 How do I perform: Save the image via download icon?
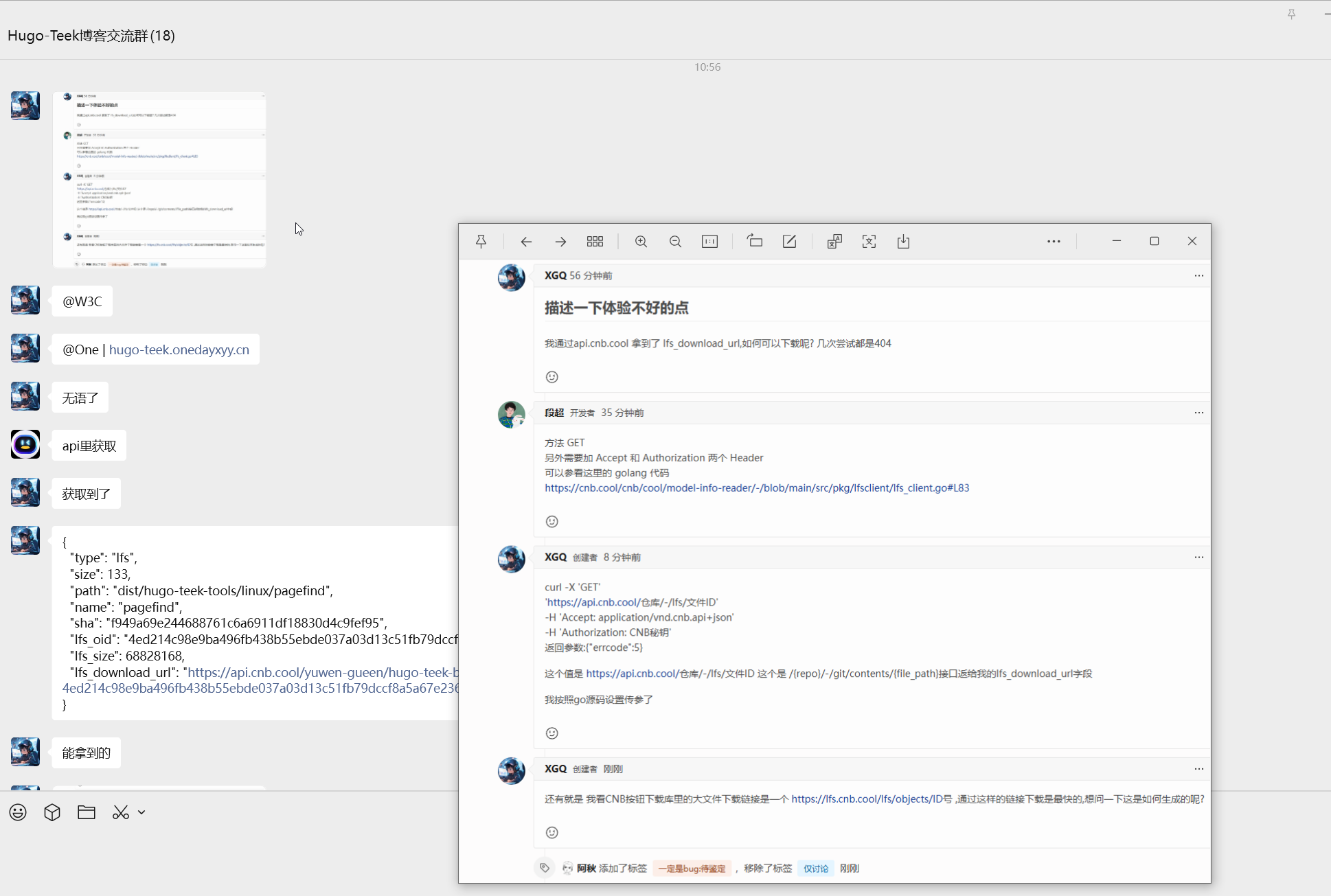click(x=903, y=242)
